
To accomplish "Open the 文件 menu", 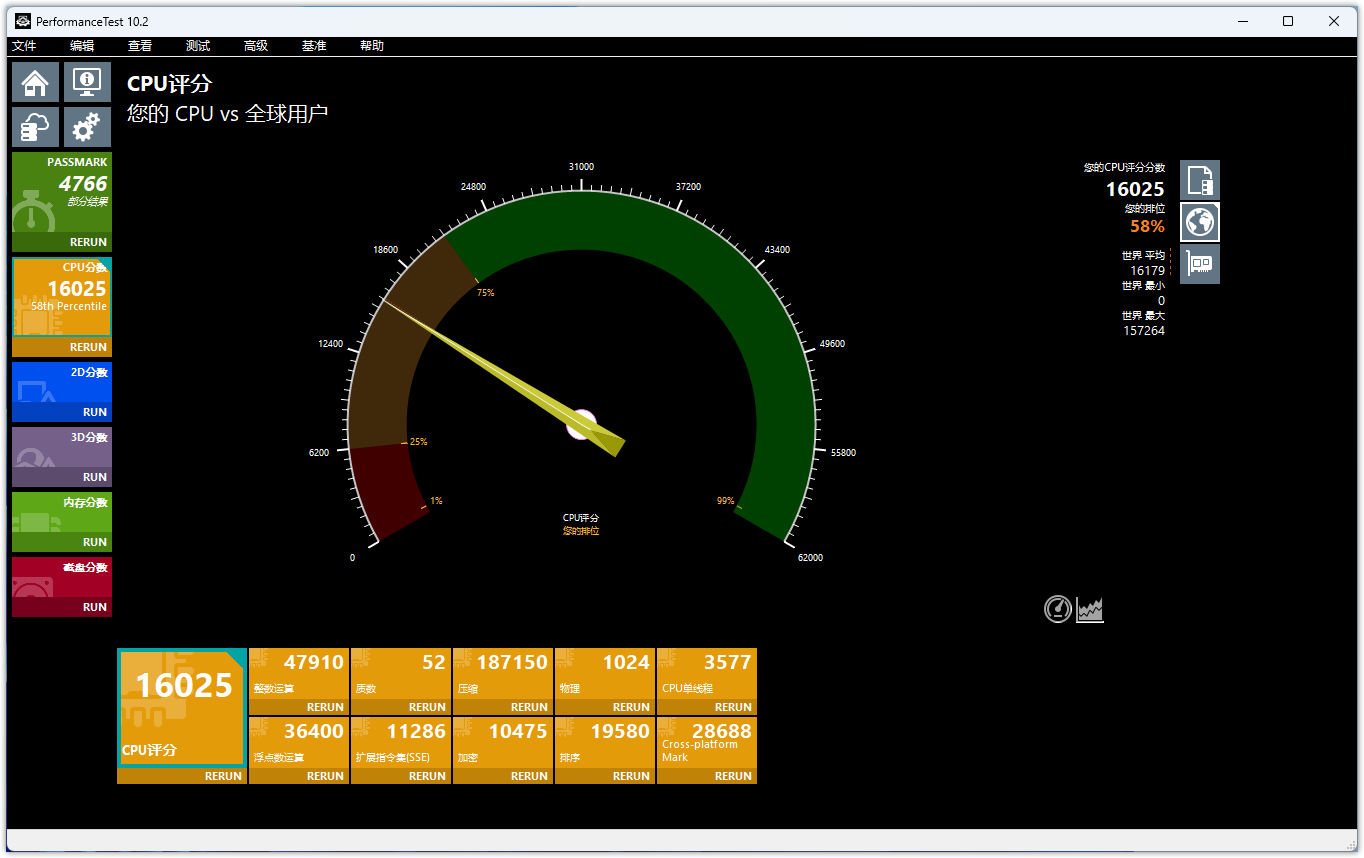I will pos(24,46).
